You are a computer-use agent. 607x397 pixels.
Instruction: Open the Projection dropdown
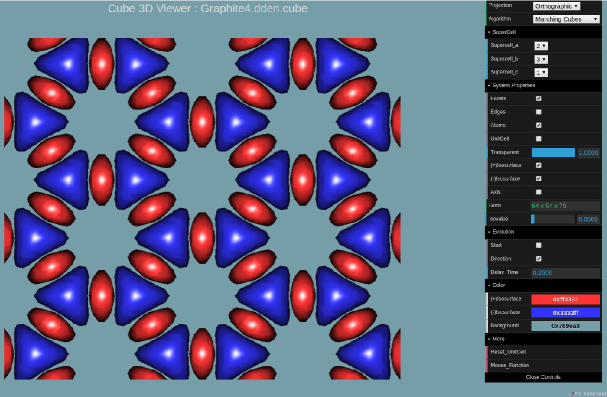click(556, 6)
